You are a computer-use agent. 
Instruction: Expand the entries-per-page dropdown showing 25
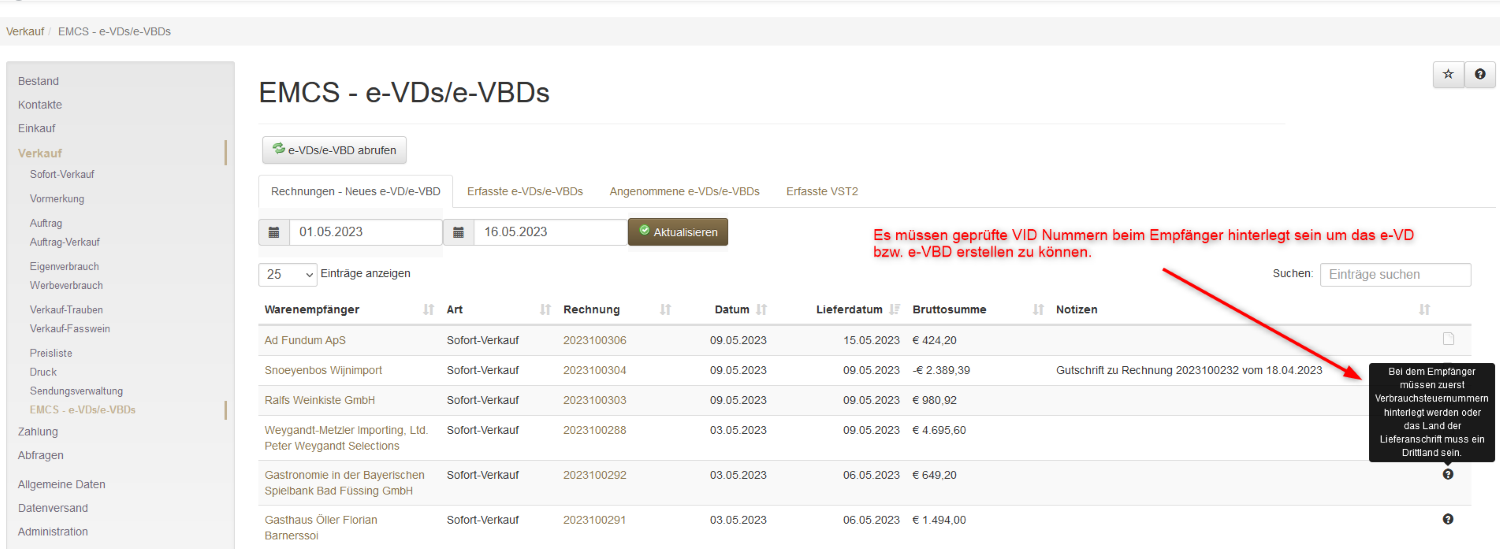point(288,274)
